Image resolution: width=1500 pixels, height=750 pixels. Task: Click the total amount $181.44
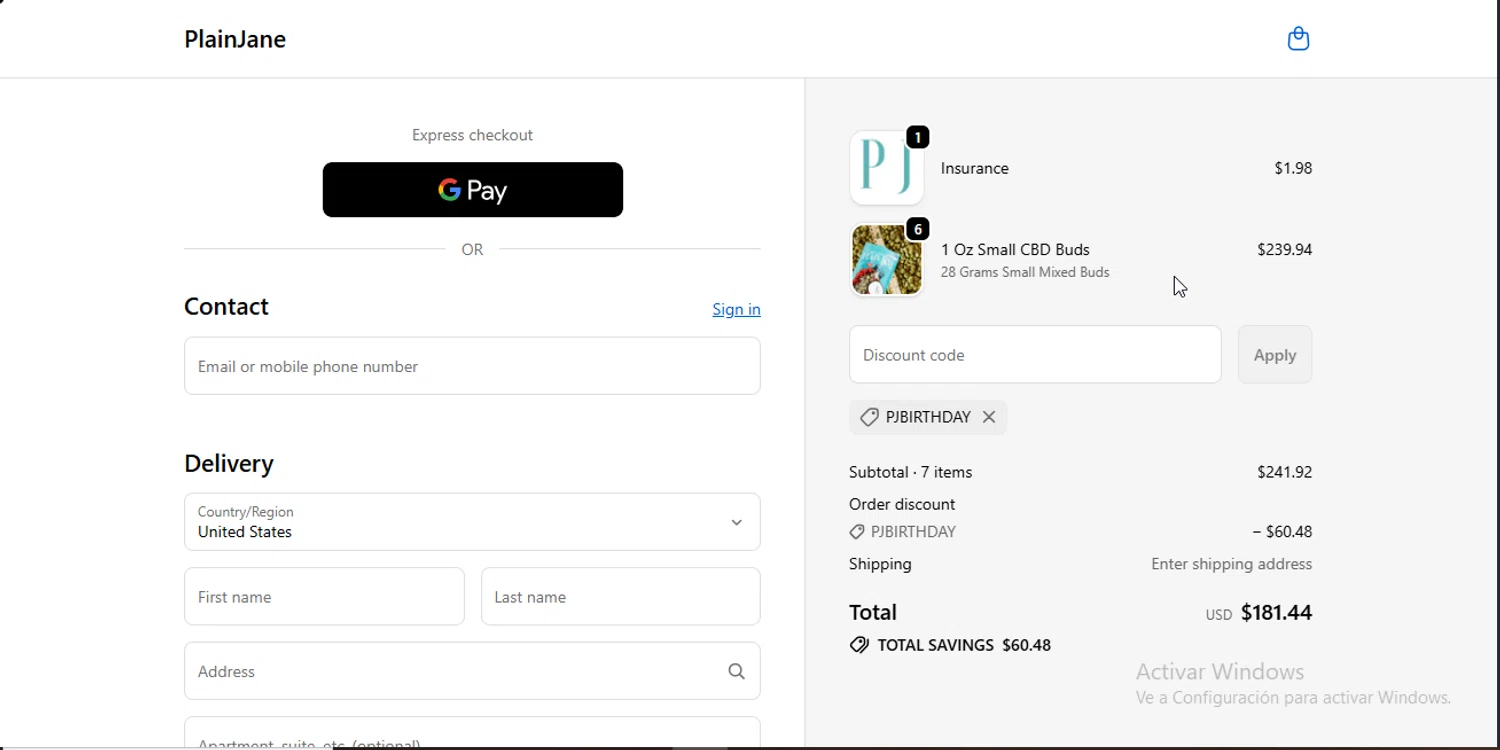[1276, 613]
